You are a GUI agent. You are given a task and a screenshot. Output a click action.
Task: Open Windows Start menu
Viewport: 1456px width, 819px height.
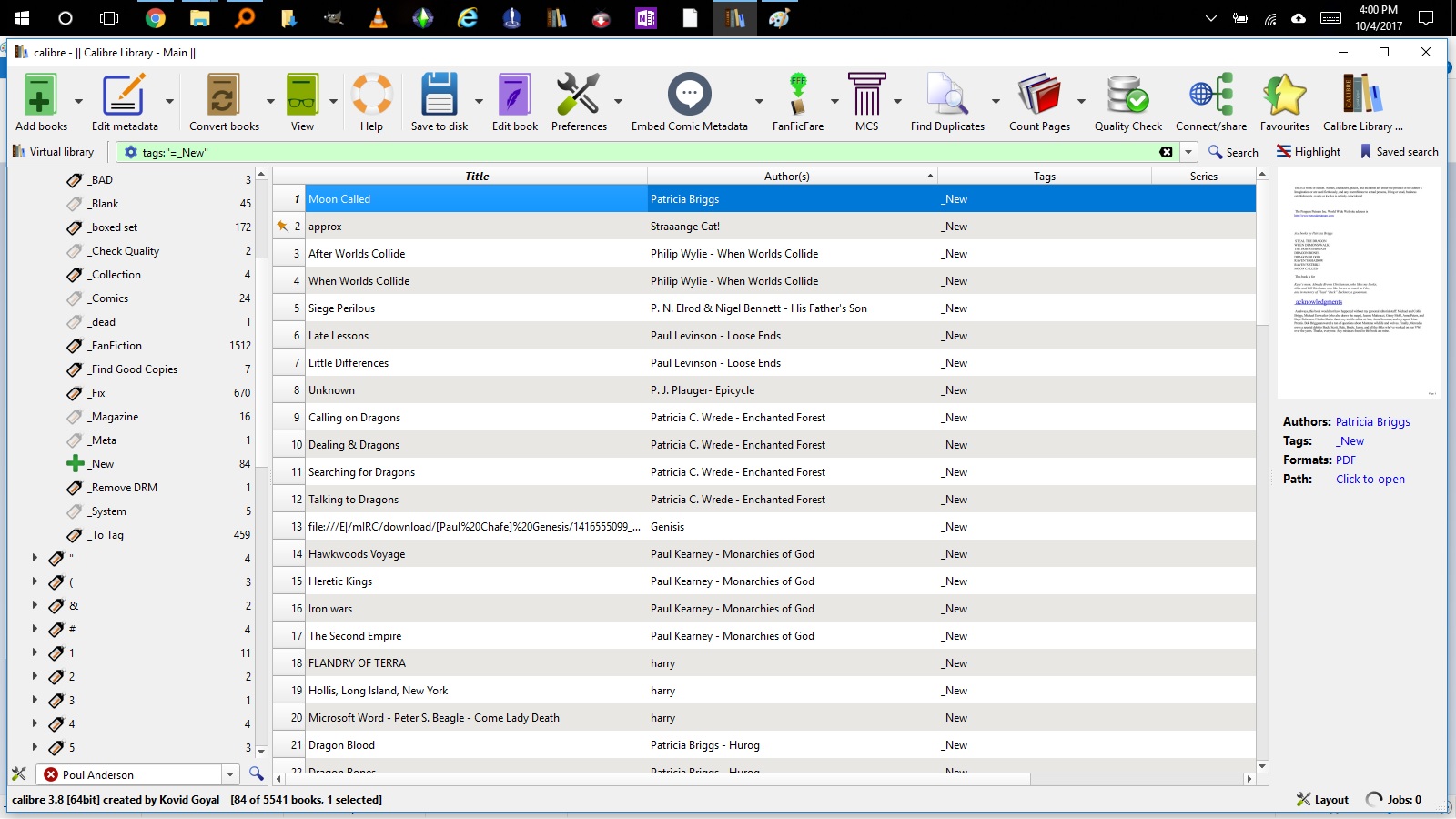(22, 18)
